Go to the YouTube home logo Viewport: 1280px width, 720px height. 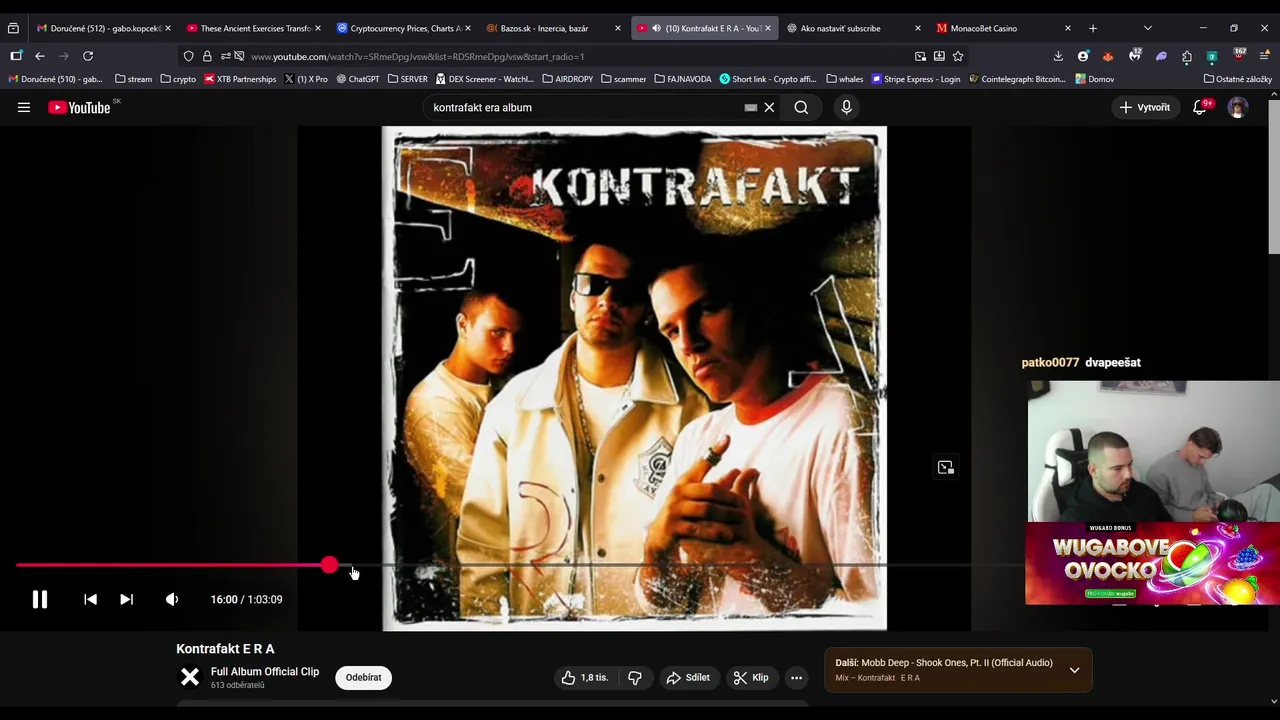tap(79, 107)
